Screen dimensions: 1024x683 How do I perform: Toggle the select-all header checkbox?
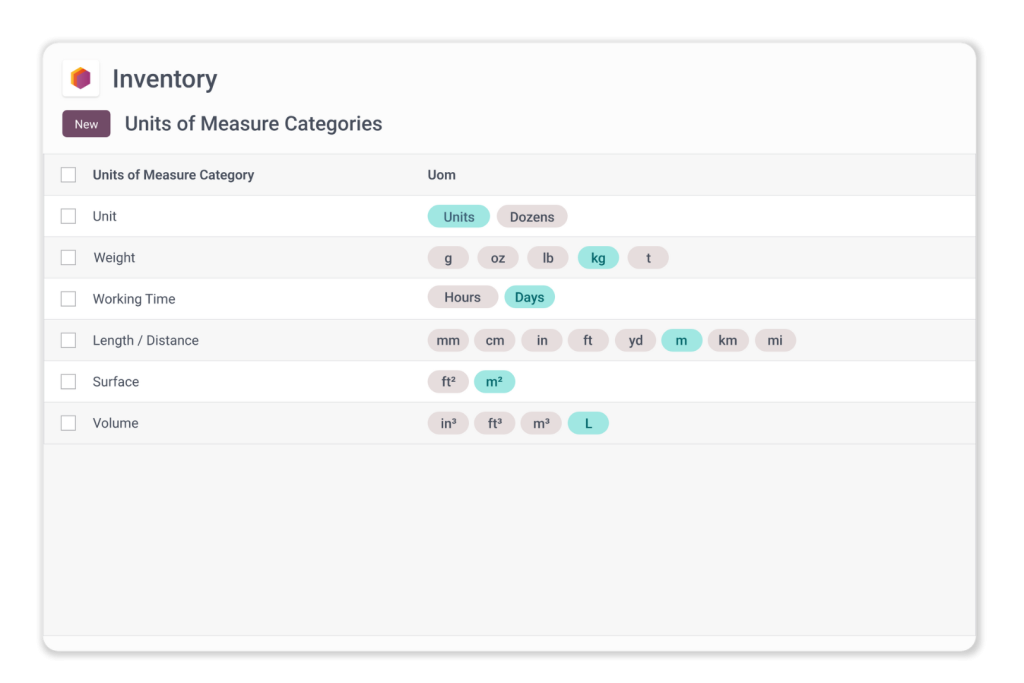point(68,175)
